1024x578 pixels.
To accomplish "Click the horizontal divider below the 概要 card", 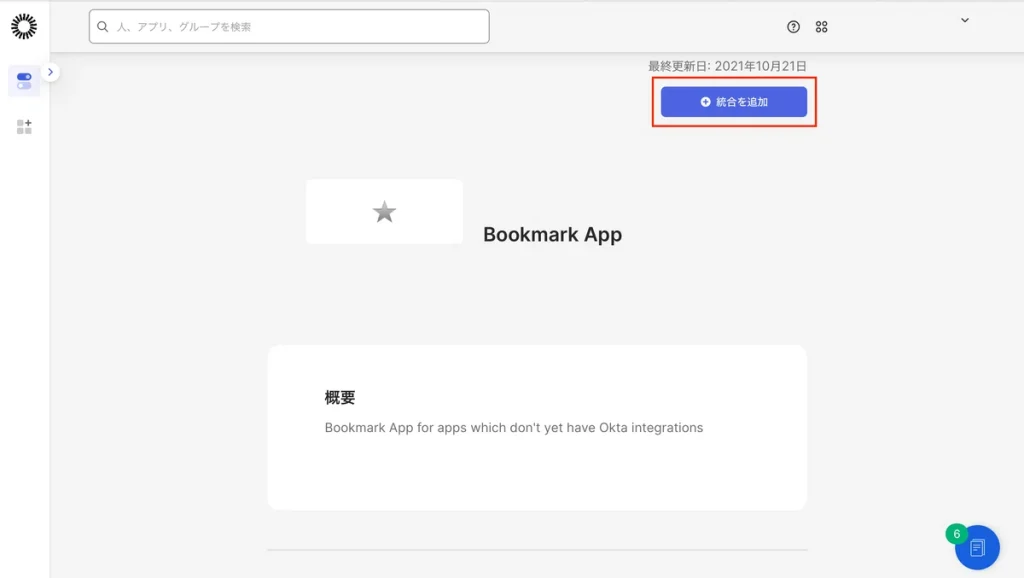I will coord(537,550).
